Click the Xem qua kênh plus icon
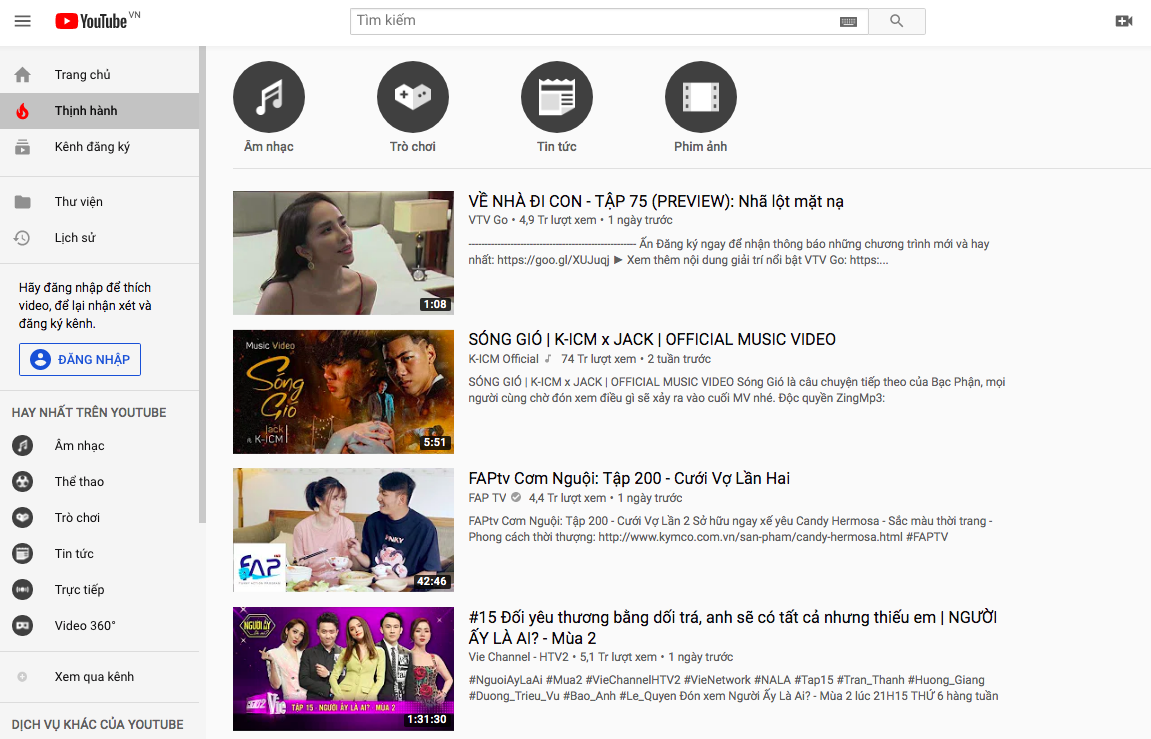This screenshot has width=1151, height=739. [23, 677]
